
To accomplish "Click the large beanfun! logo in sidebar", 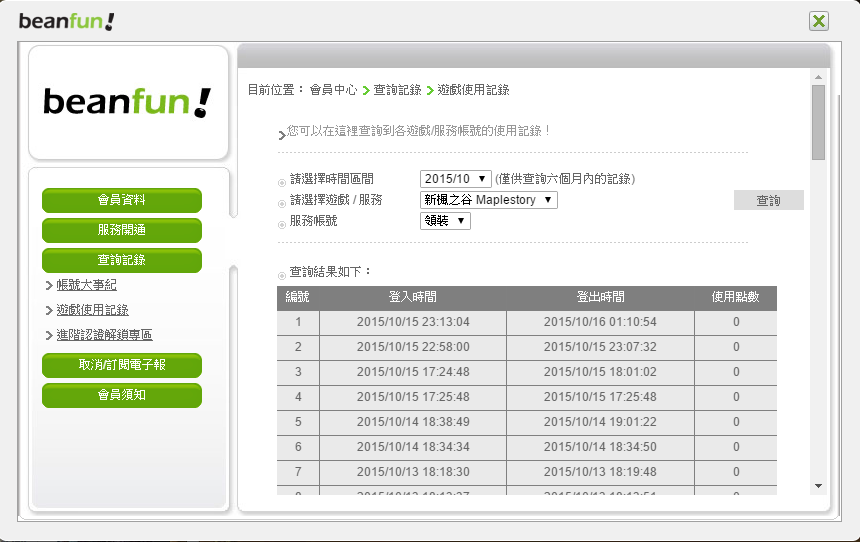I will click(127, 102).
